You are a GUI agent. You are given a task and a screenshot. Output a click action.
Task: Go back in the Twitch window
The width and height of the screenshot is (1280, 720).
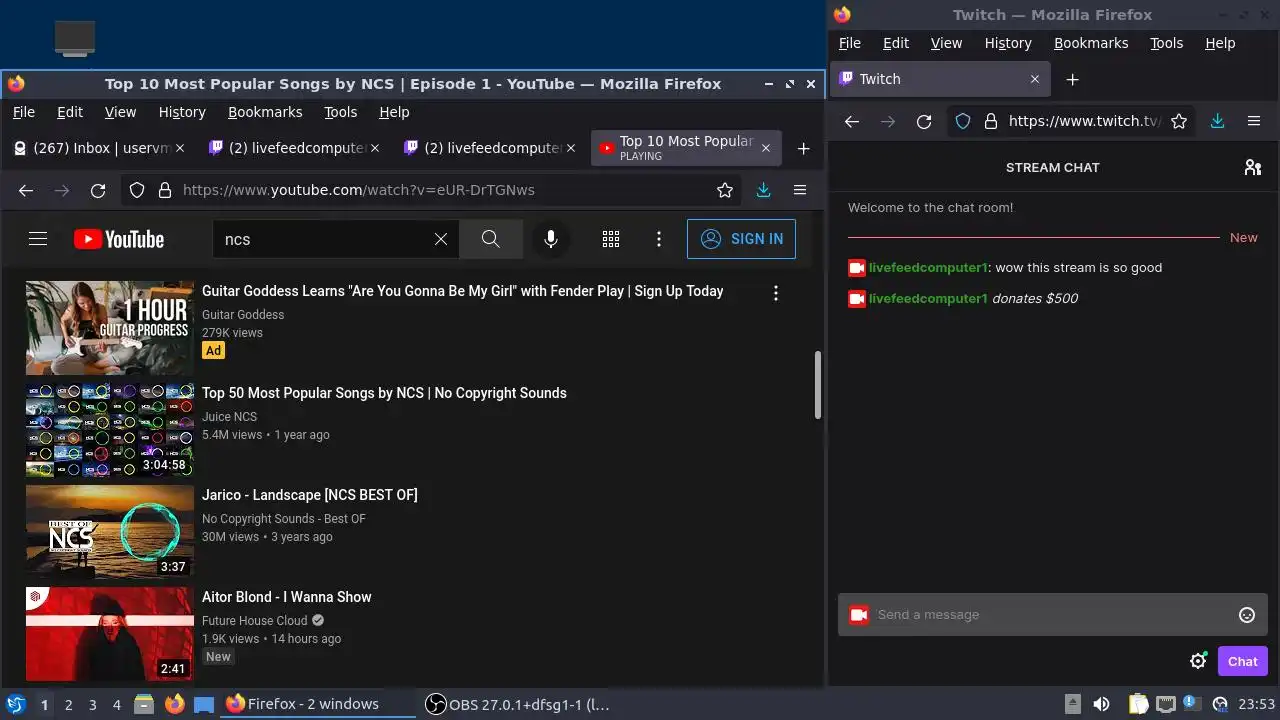[852, 121]
